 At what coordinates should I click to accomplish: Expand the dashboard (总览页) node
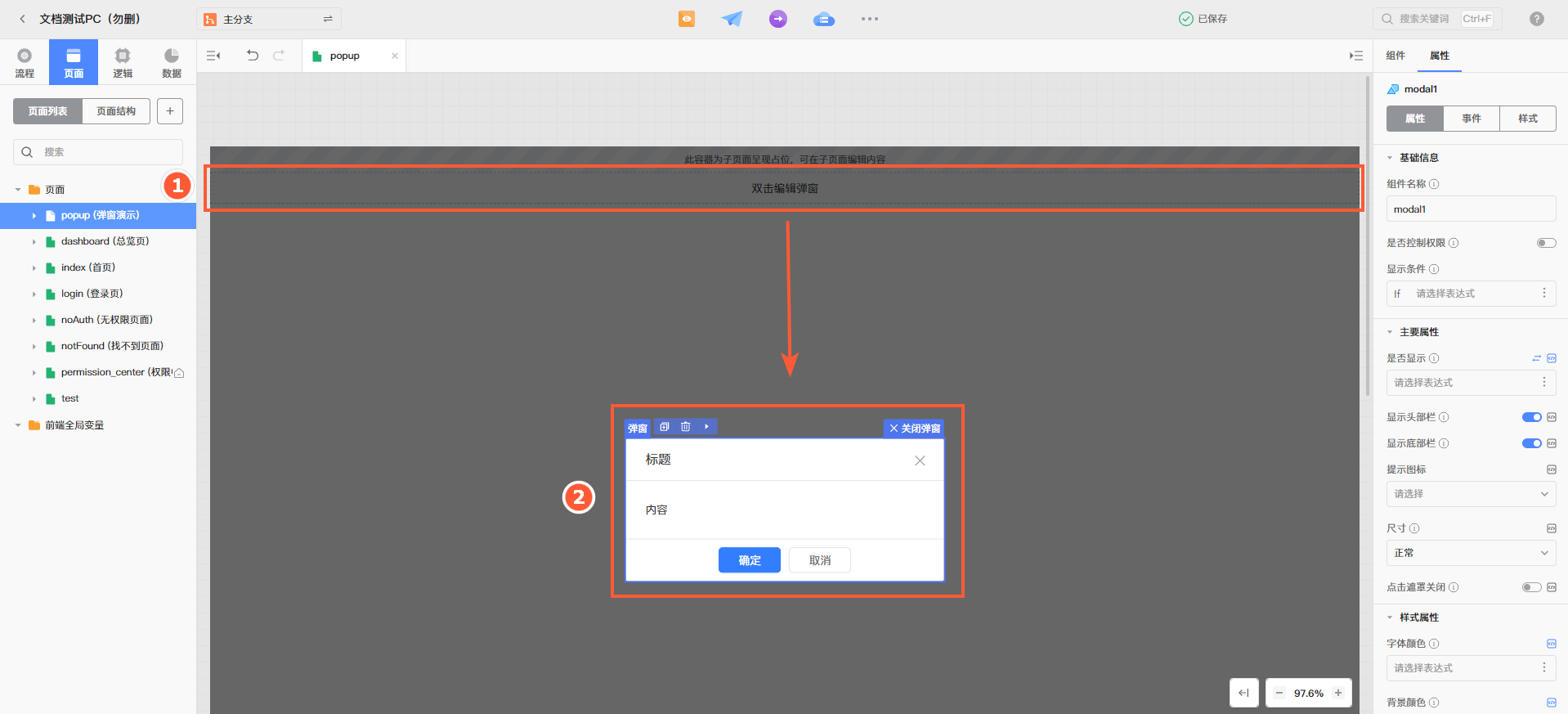34,242
